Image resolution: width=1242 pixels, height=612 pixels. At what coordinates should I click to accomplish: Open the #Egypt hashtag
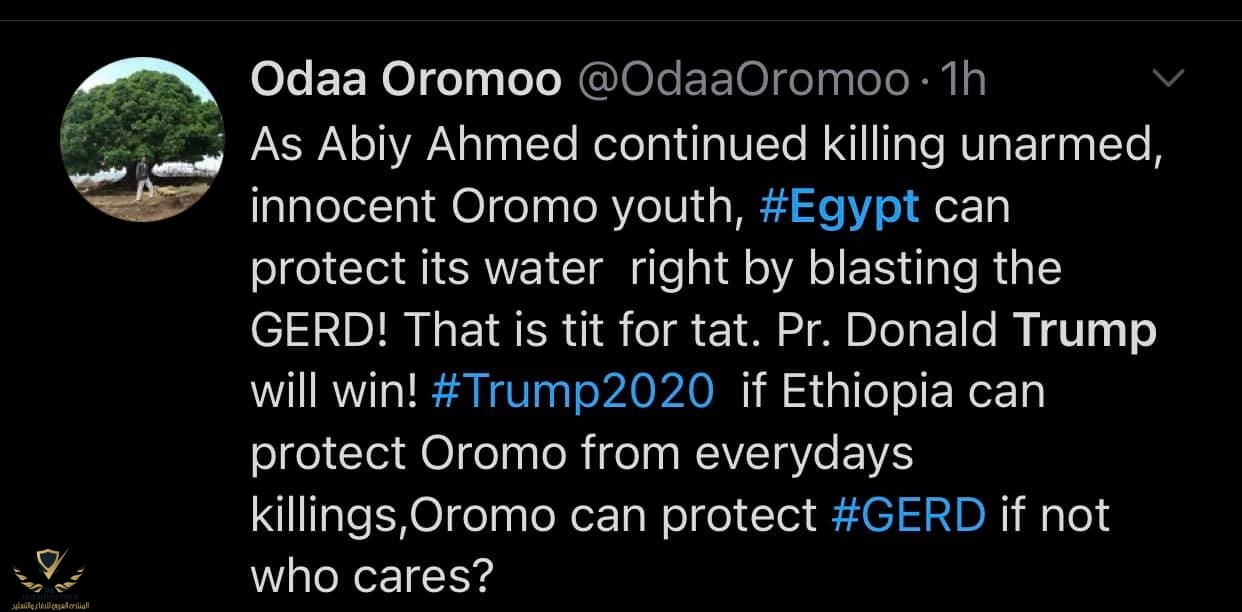tap(840, 207)
